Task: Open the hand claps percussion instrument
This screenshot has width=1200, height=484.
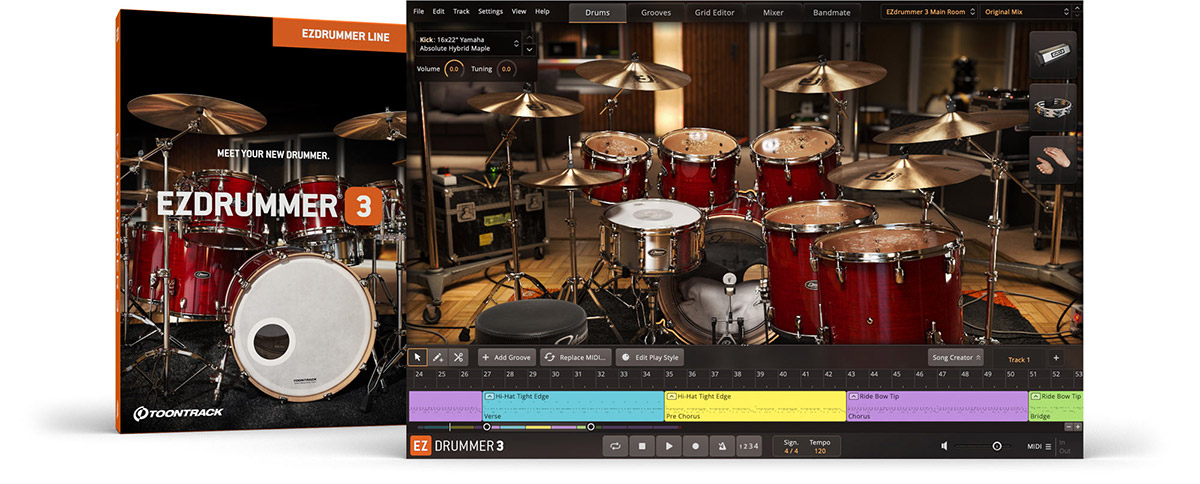Action: [1053, 160]
